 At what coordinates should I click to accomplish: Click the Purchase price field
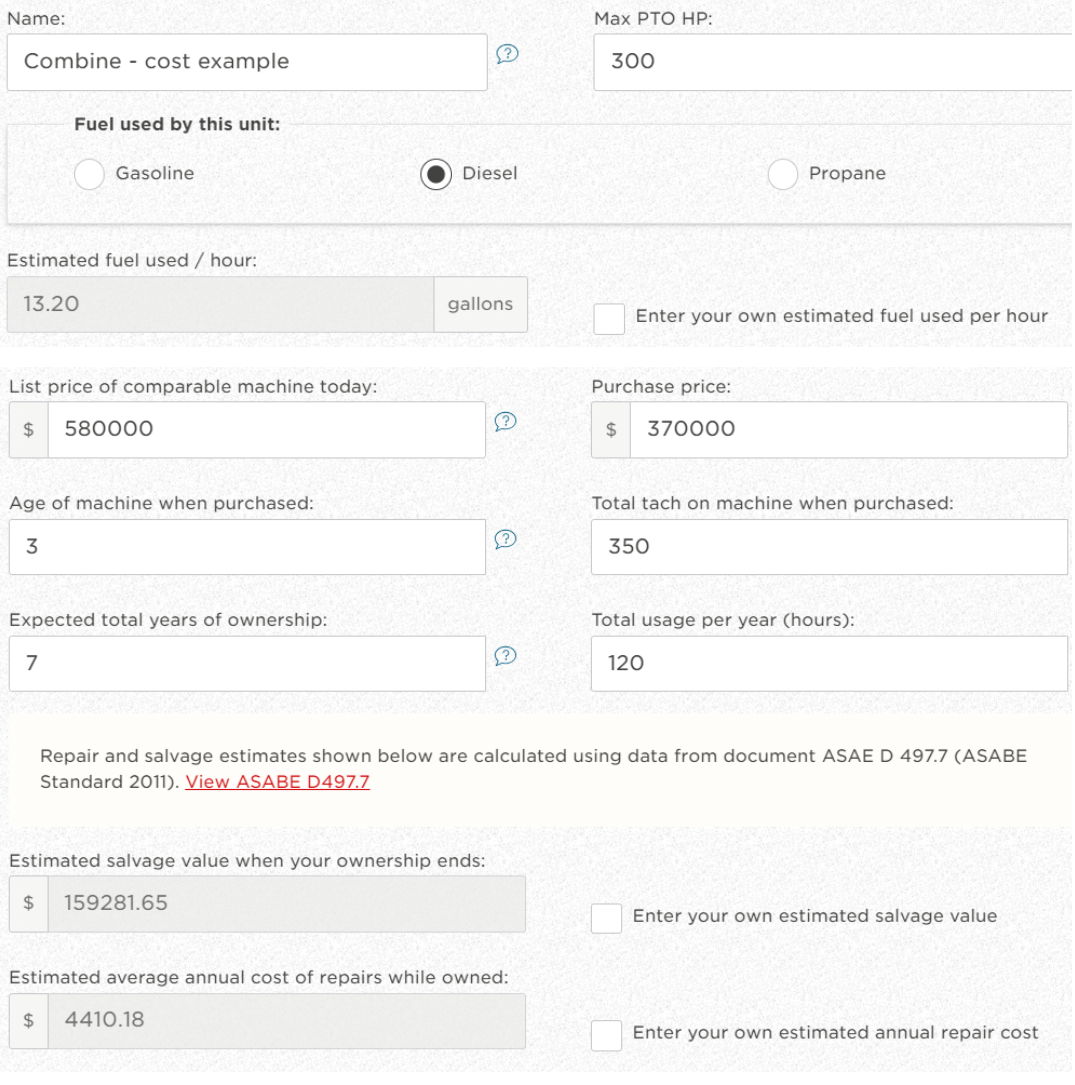point(847,430)
